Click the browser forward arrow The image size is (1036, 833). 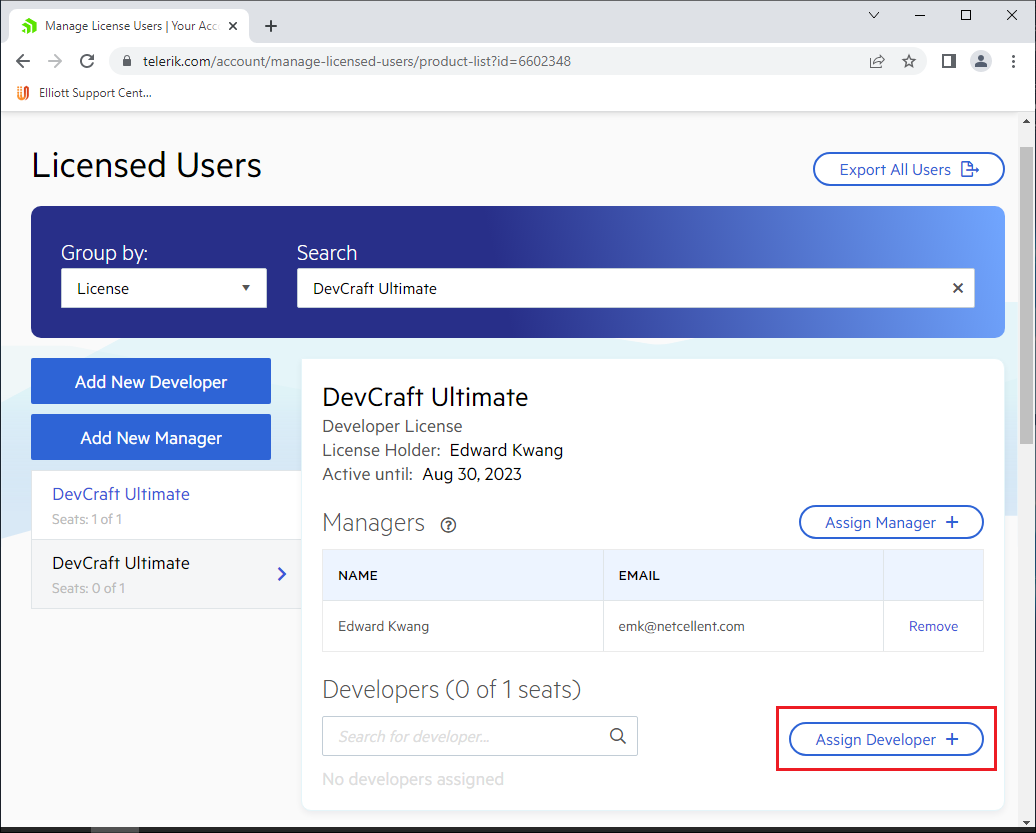coord(55,61)
